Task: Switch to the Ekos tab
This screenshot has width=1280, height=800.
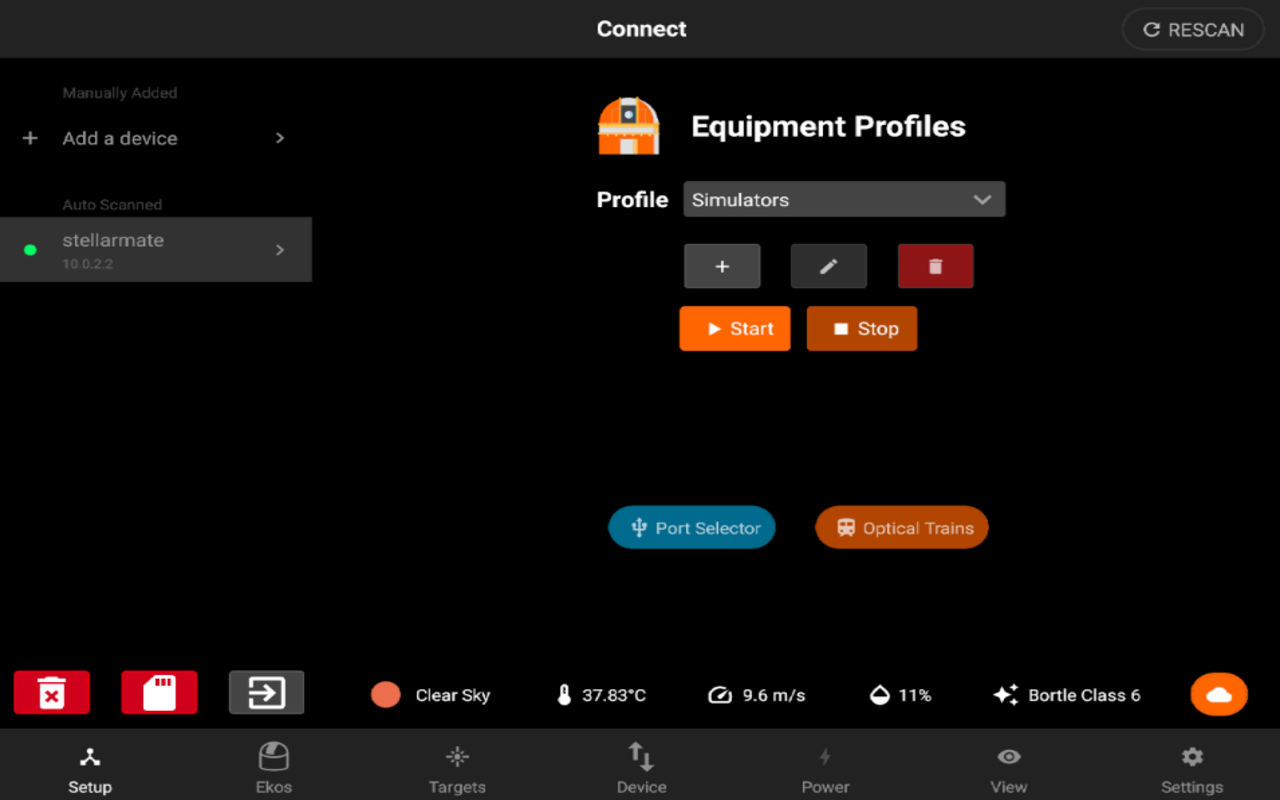Action: point(274,767)
